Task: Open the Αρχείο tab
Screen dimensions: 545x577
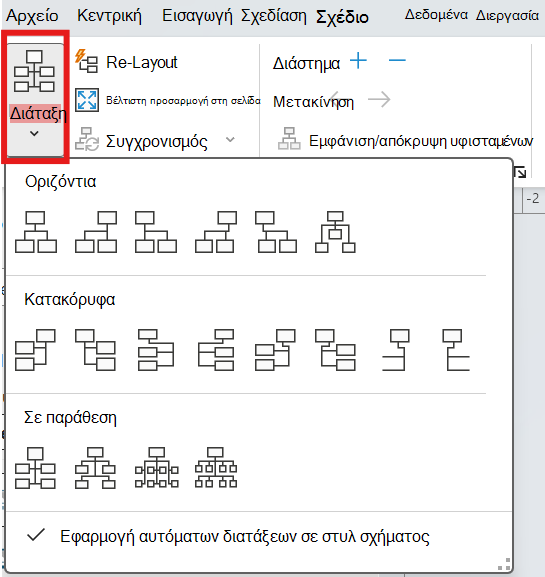Action: (x=32, y=16)
